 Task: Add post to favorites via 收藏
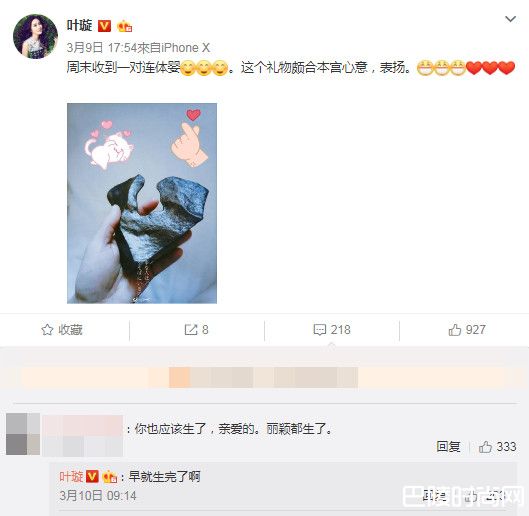tap(62, 330)
